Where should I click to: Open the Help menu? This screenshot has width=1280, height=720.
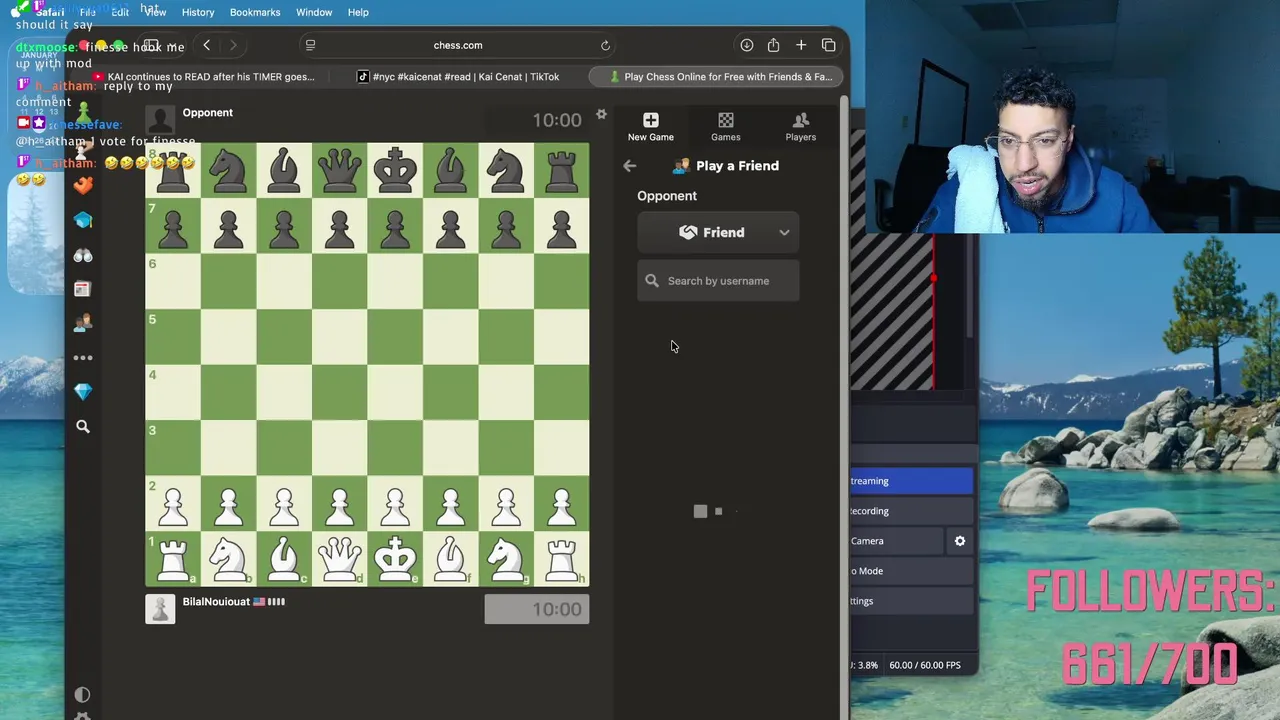(358, 12)
